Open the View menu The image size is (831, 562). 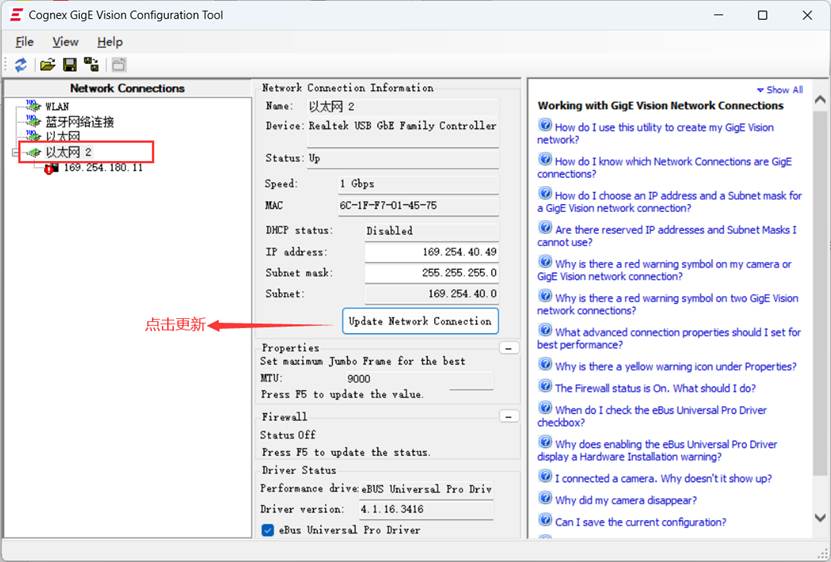(65, 42)
